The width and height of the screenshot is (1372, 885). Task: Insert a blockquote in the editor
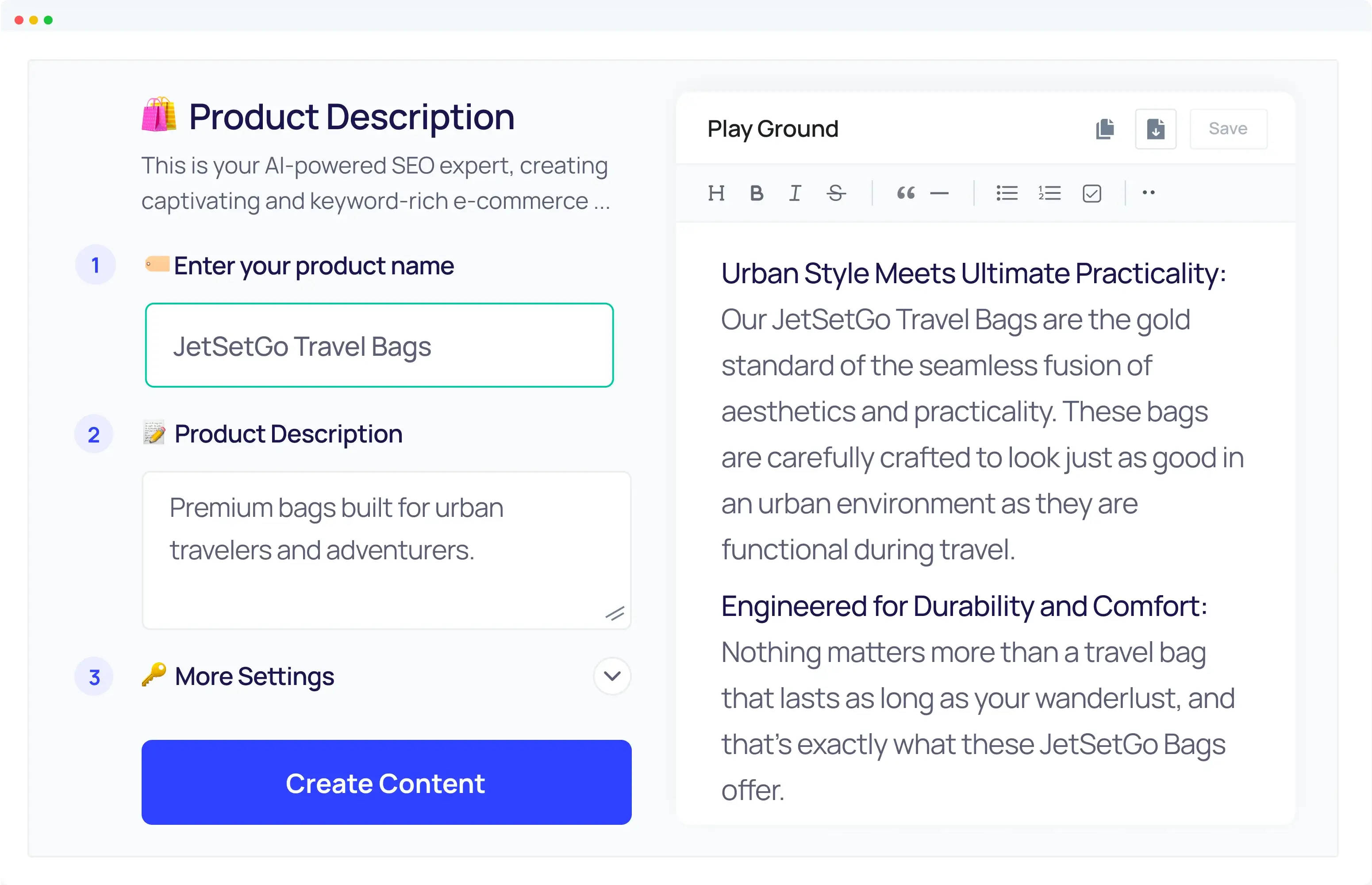pos(906,193)
